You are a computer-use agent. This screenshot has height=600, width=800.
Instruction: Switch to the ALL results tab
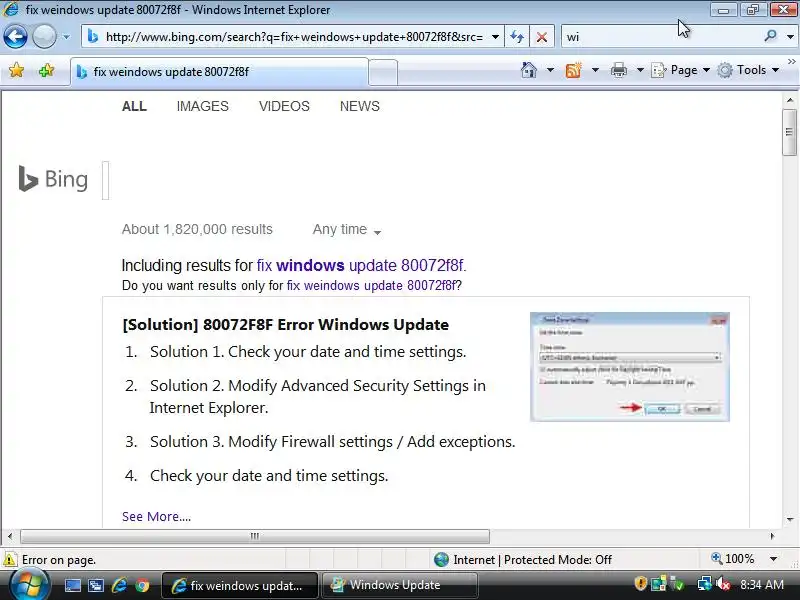click(x=134, y=106)
